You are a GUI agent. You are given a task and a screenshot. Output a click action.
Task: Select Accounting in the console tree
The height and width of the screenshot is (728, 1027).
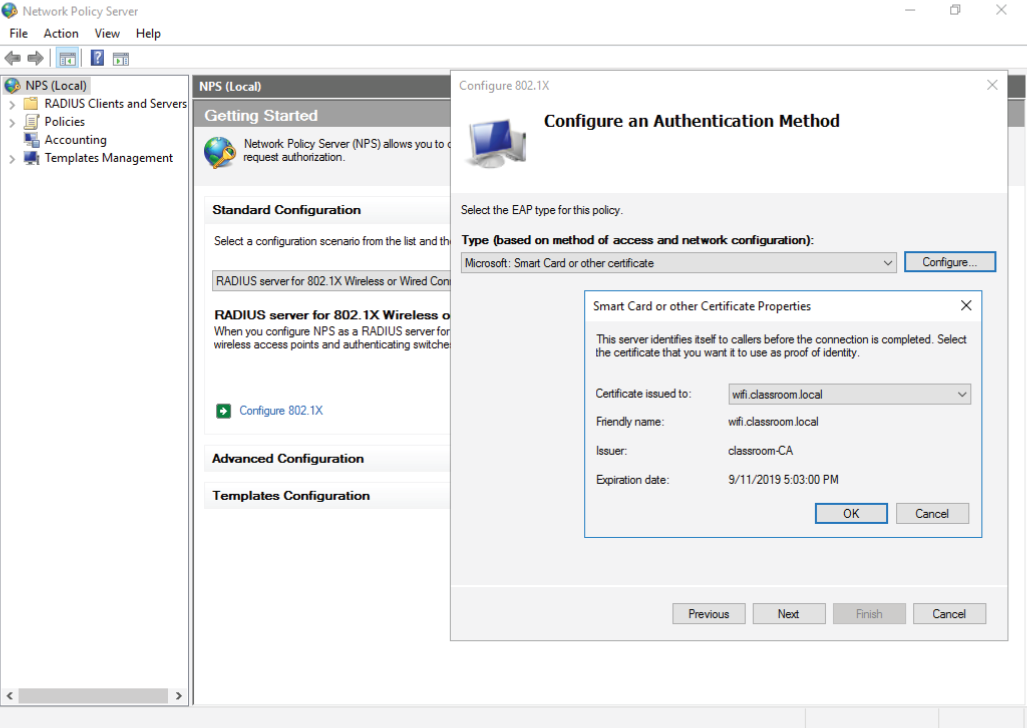tap(75, 140)
